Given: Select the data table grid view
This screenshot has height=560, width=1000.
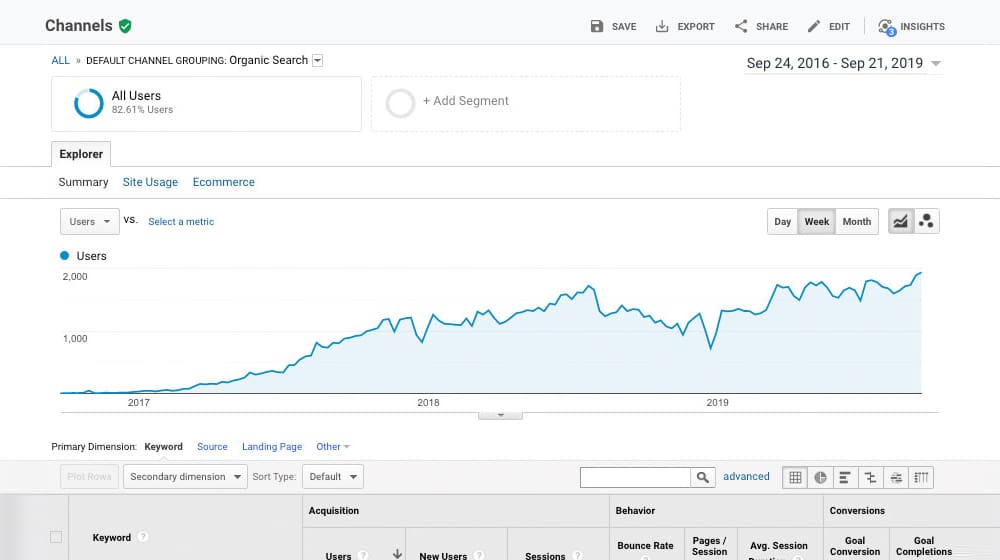Looking at the screenshot, I should (x=795, y=477).
